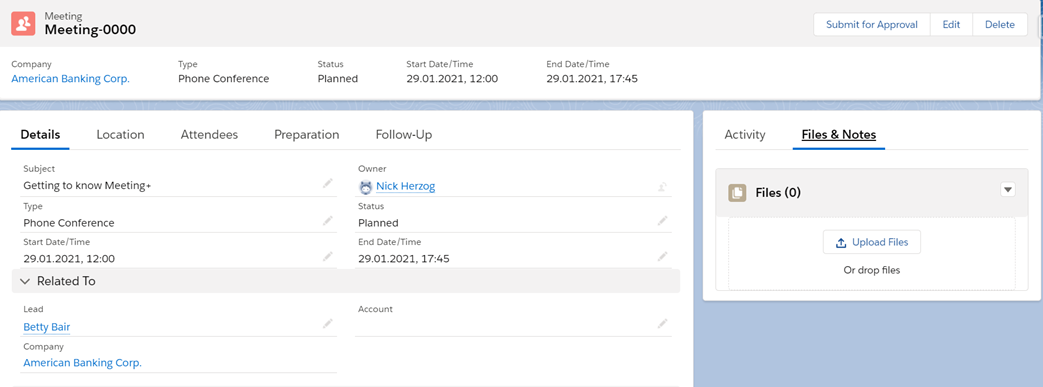Open the Betty Bair lead link
Viewport: 1043px width, 387px height.
47,327
